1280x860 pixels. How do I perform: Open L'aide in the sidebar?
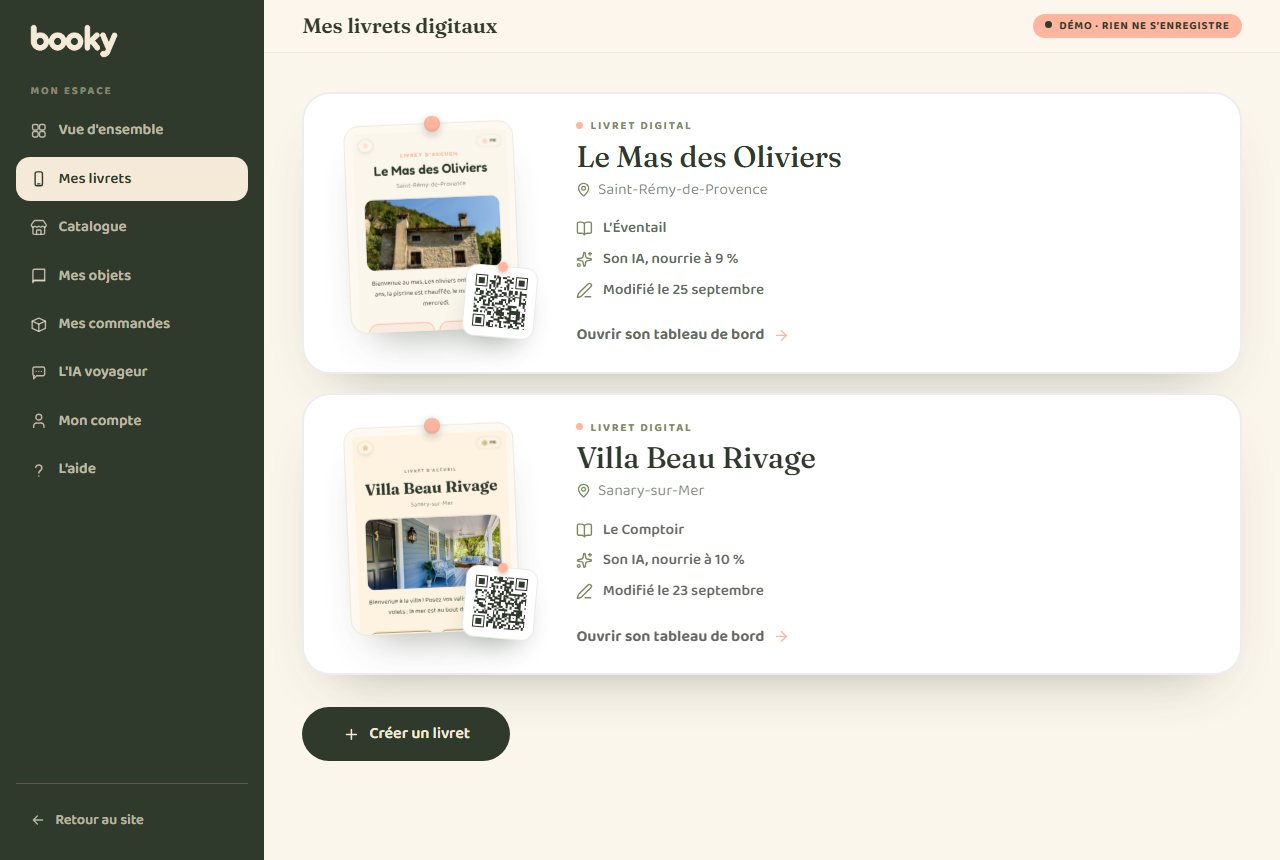coord(132,469)
